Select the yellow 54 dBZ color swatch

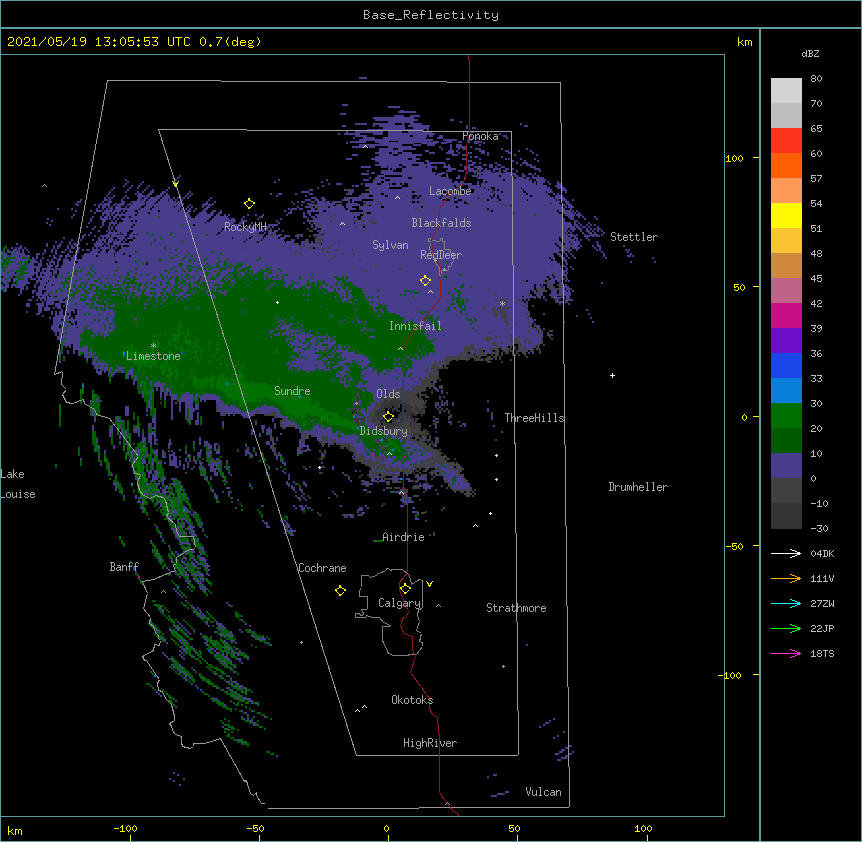tap(786, 215)
